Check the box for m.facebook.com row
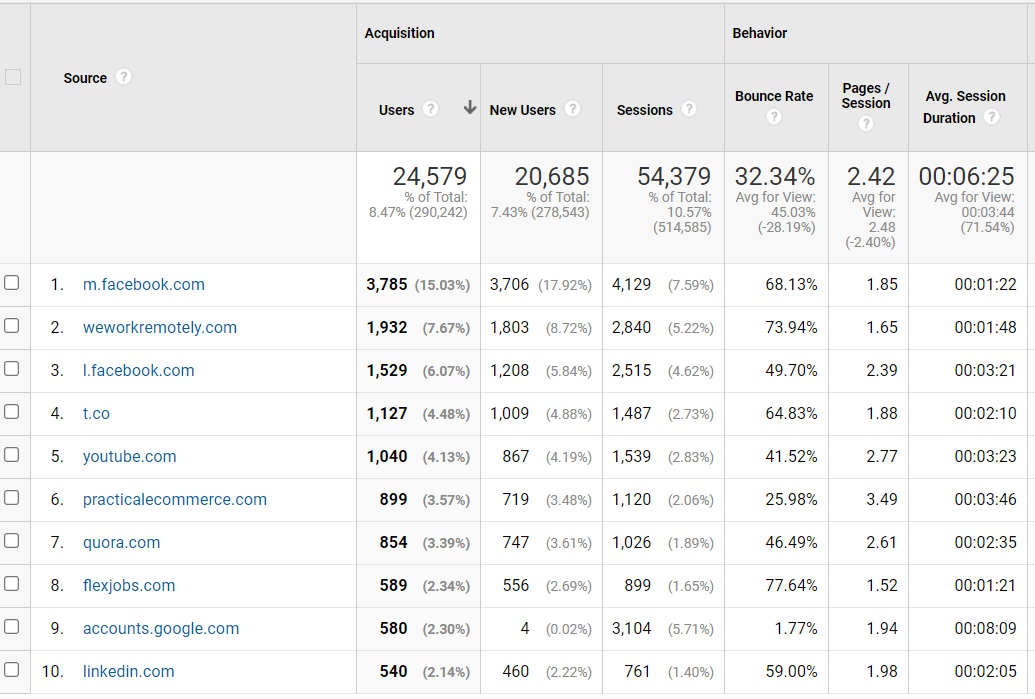1035x699 pixels. (11, 283)
